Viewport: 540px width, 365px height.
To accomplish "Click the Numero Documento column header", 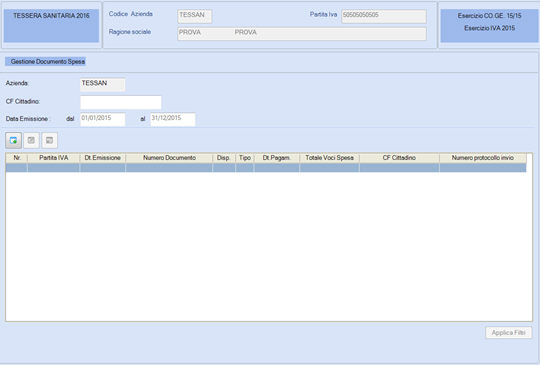I will click(169, 158).
